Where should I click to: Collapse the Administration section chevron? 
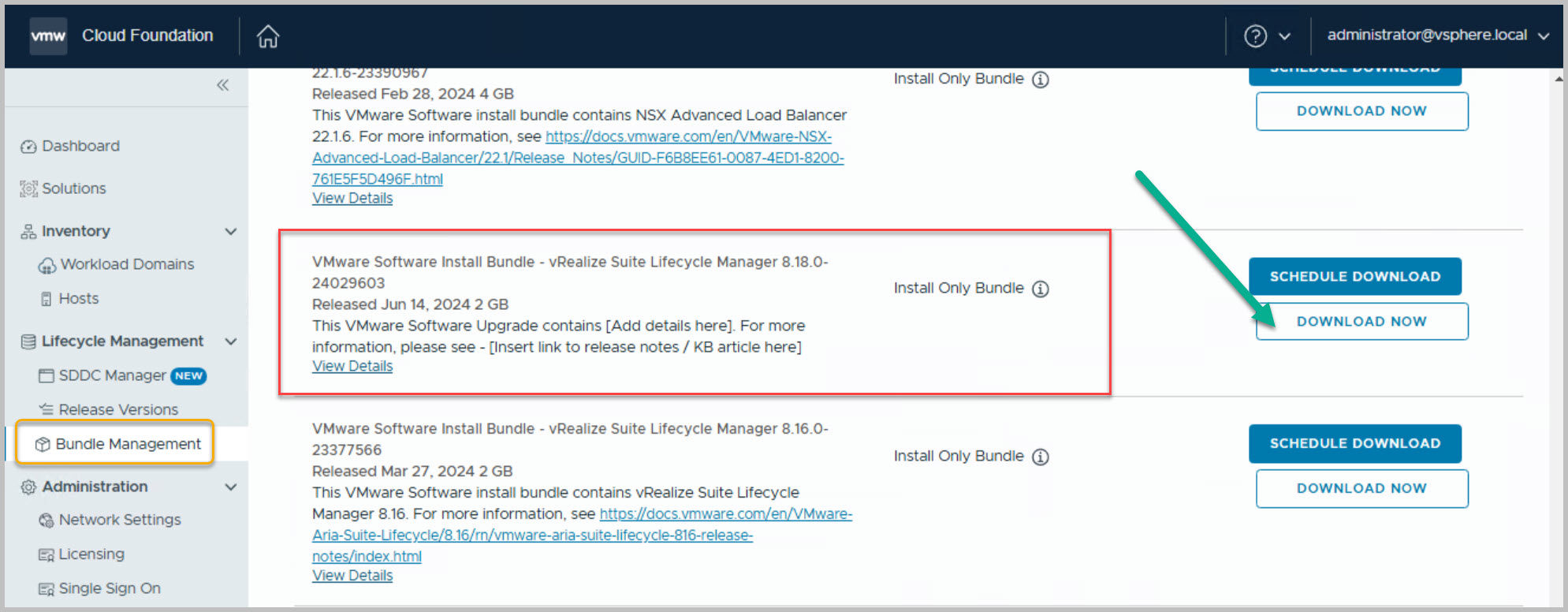tap(231, 487)
